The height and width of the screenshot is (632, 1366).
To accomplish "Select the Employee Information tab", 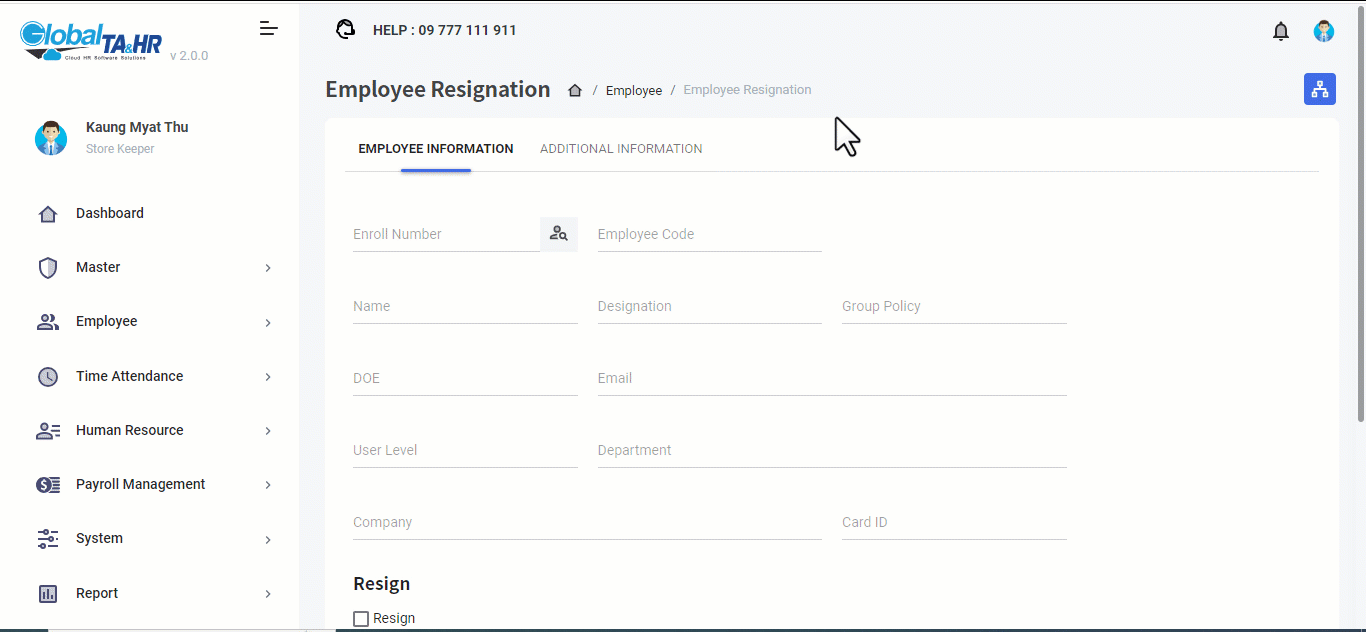I will point(436,149).
